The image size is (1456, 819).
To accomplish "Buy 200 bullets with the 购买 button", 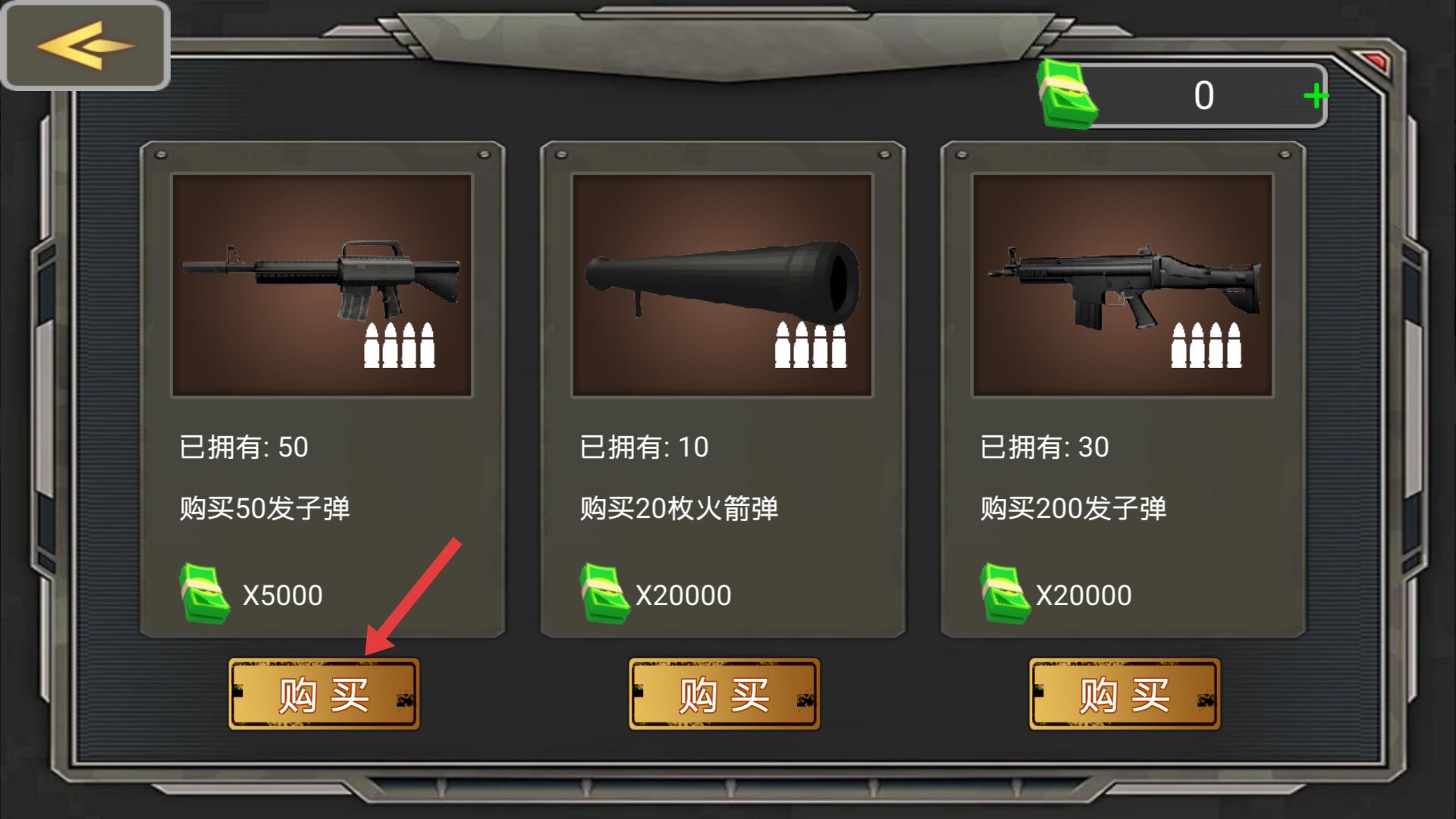I will pos(1125,694).
